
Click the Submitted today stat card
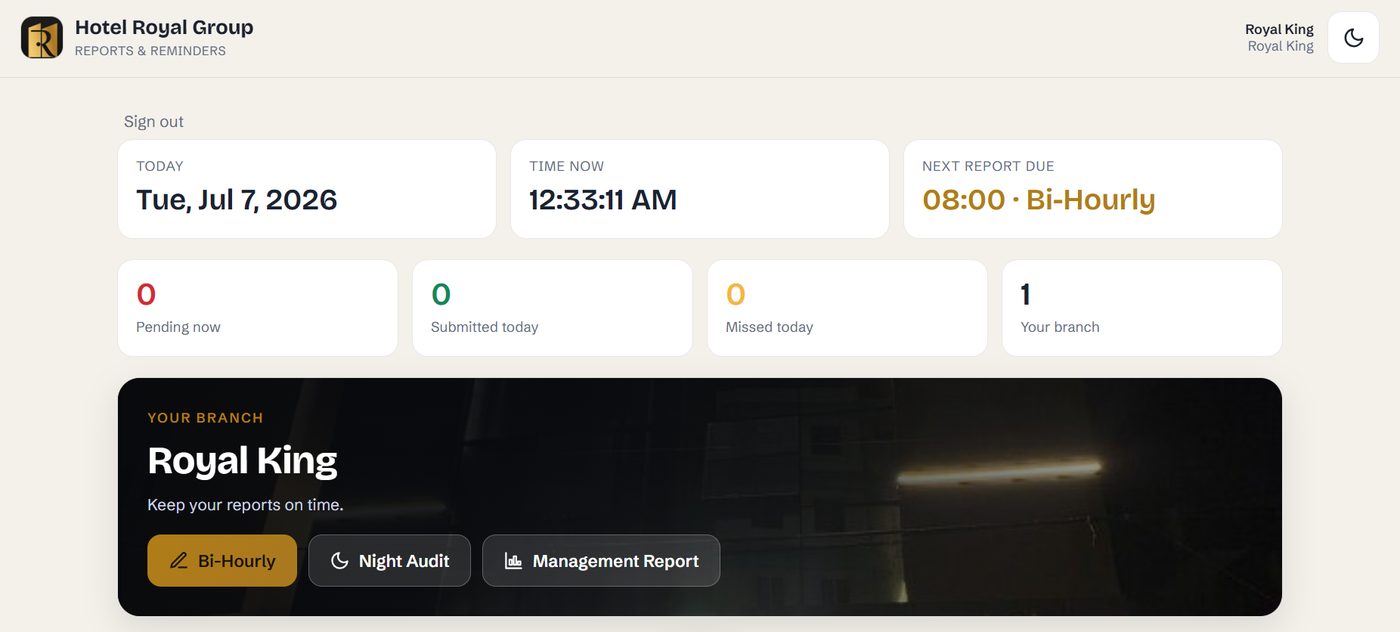[552, 308]
